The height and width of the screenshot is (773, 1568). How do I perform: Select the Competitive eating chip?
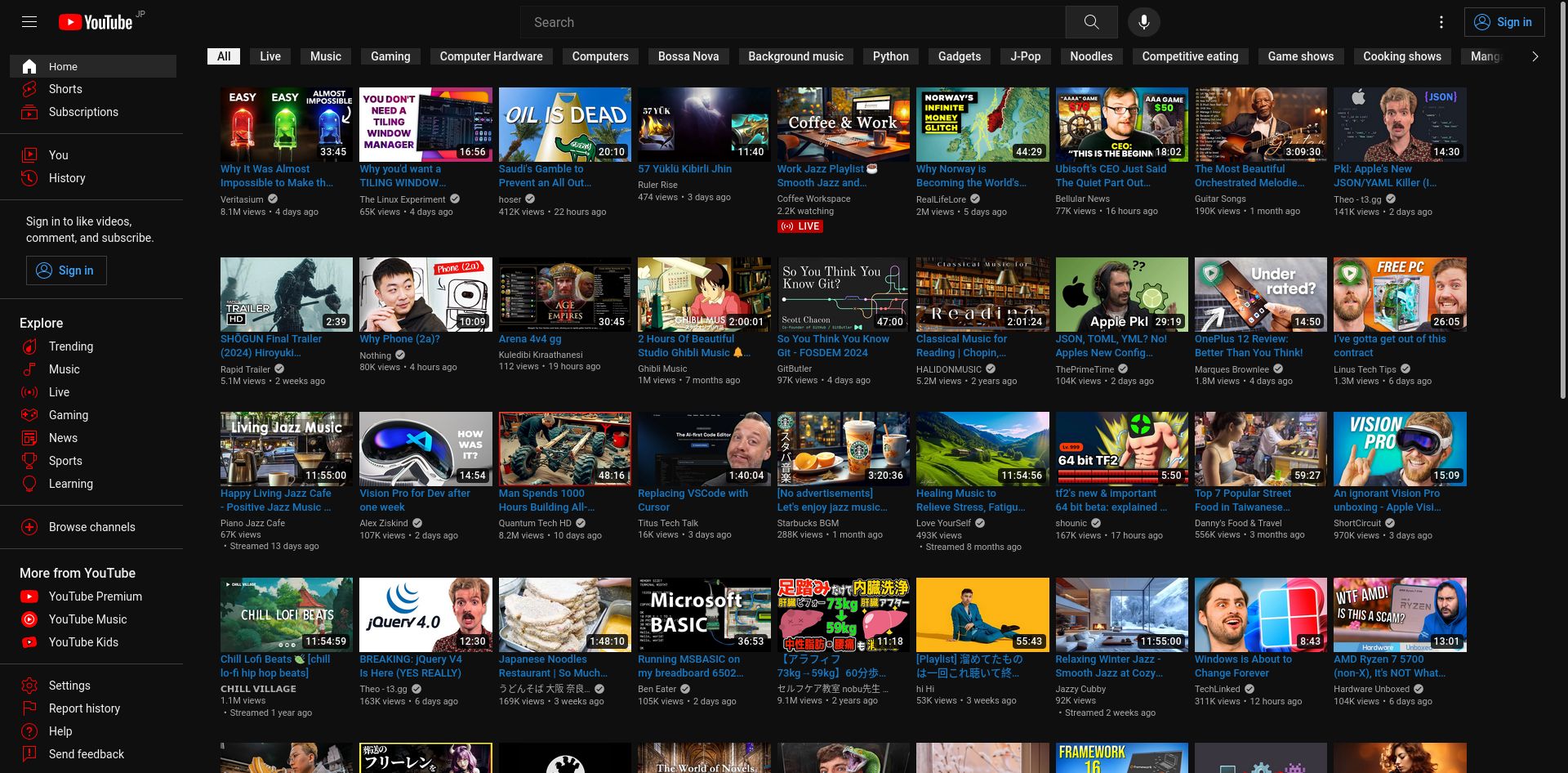pyautogui.click(x=1190, y=56)
